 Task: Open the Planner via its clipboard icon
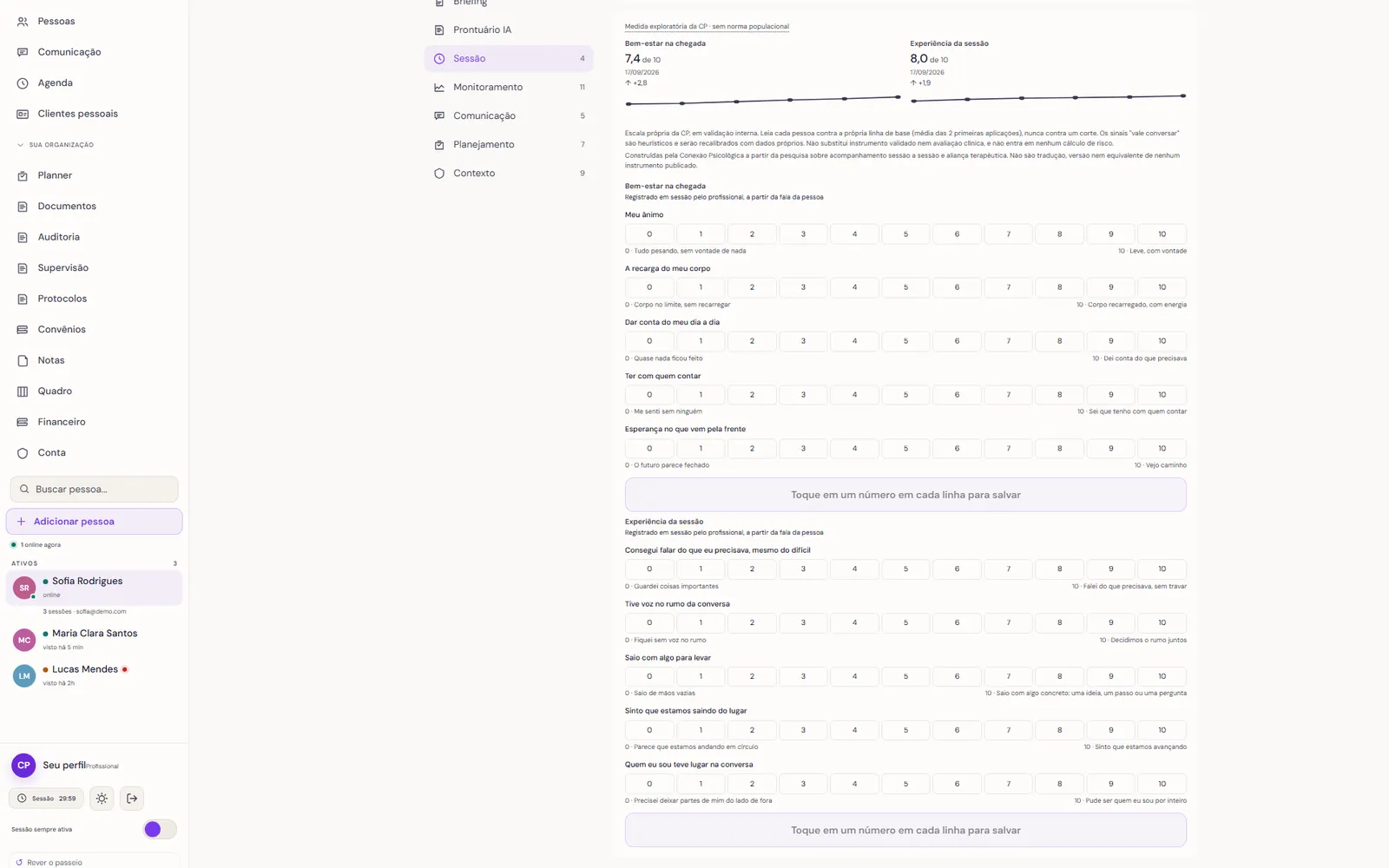(x=23, y=175)
